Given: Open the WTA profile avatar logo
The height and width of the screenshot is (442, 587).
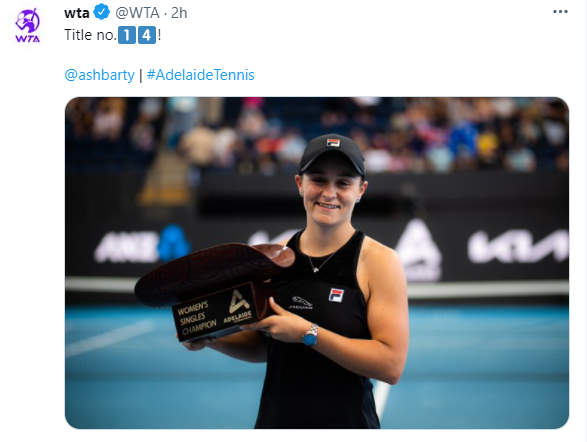Looking at the screenshot, I should (x=27, y=25).
